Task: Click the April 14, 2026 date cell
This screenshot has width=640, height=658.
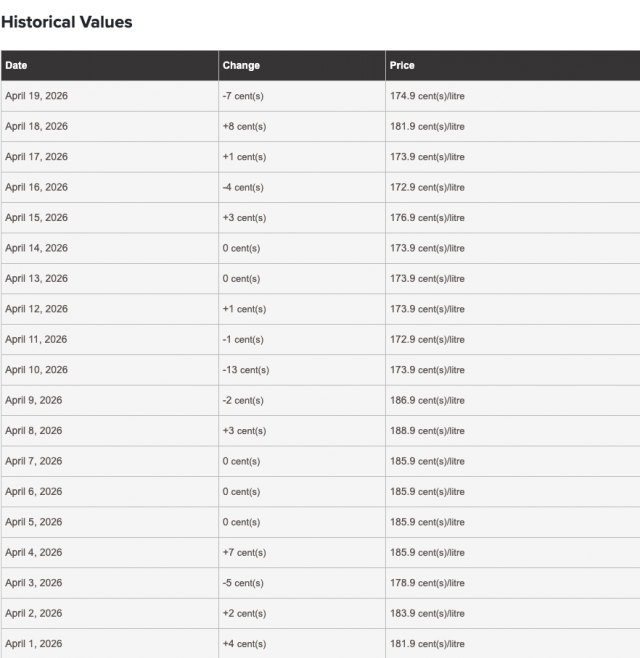Action: pyautogui.click(x=36, y=248)
